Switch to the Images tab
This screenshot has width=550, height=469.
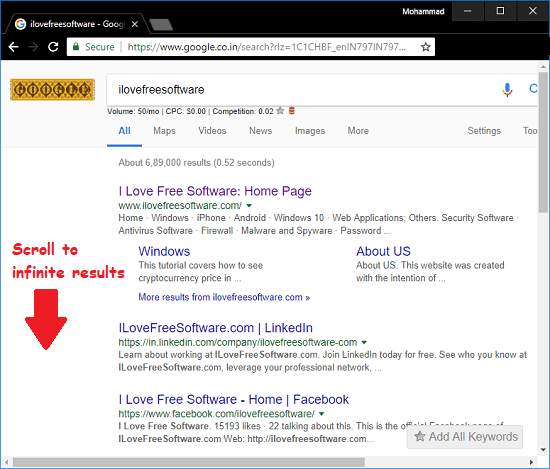(x=310, y=131)
